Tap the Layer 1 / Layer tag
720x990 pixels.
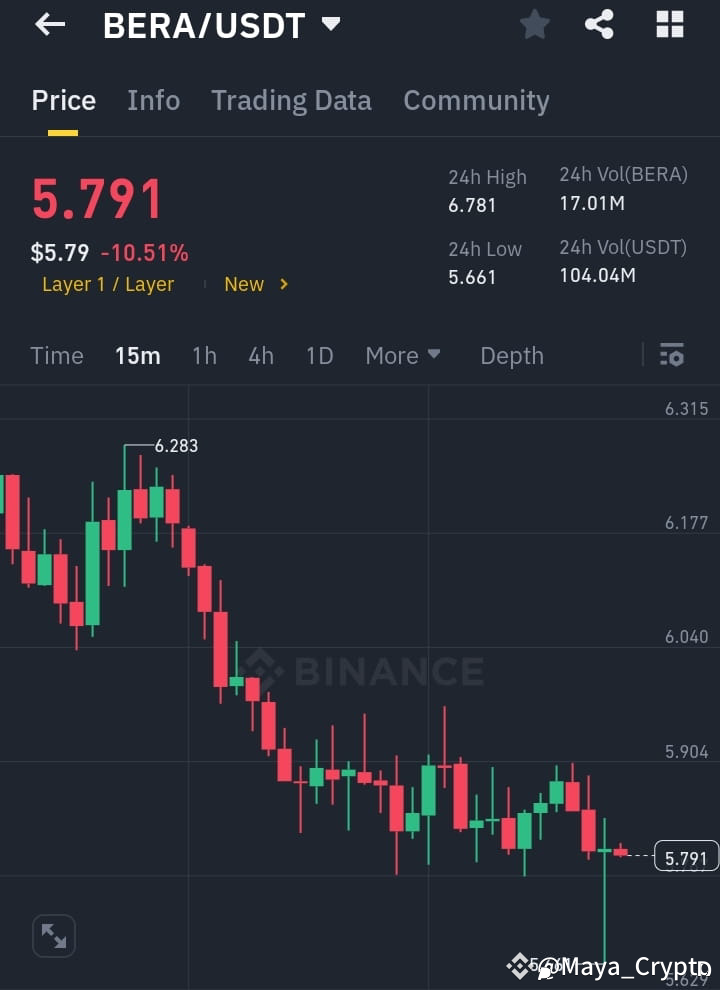(107, 284)
